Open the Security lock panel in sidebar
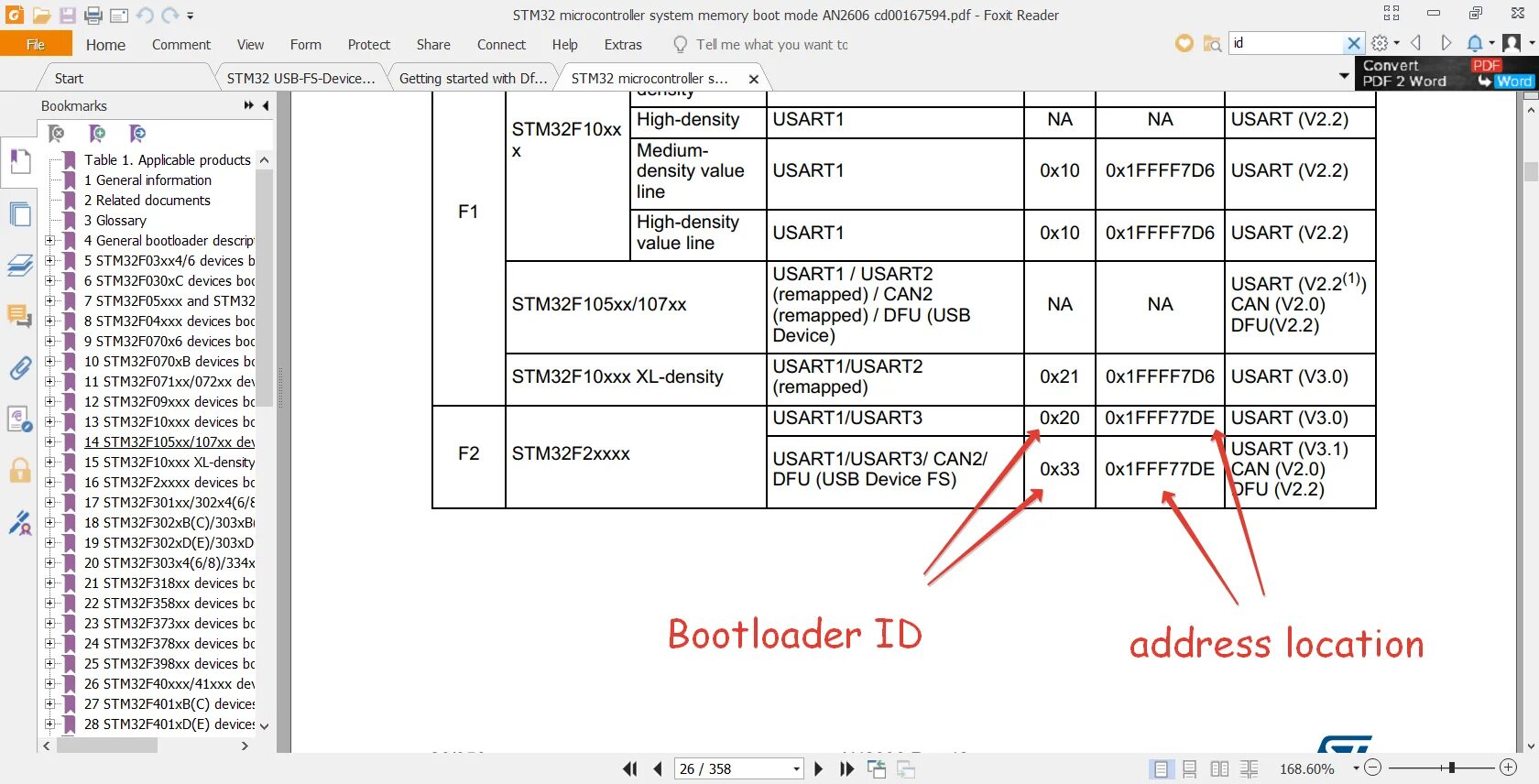The height and width of the screenshot is (784, 1539). pyautogui.click(x=19, y=471)
